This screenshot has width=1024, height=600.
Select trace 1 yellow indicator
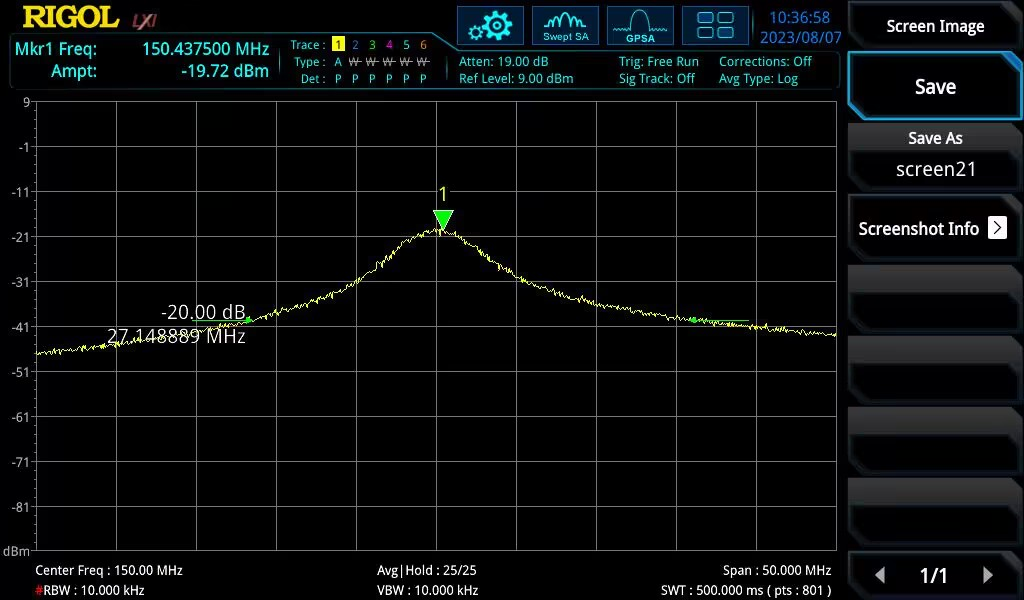(338, 45)
